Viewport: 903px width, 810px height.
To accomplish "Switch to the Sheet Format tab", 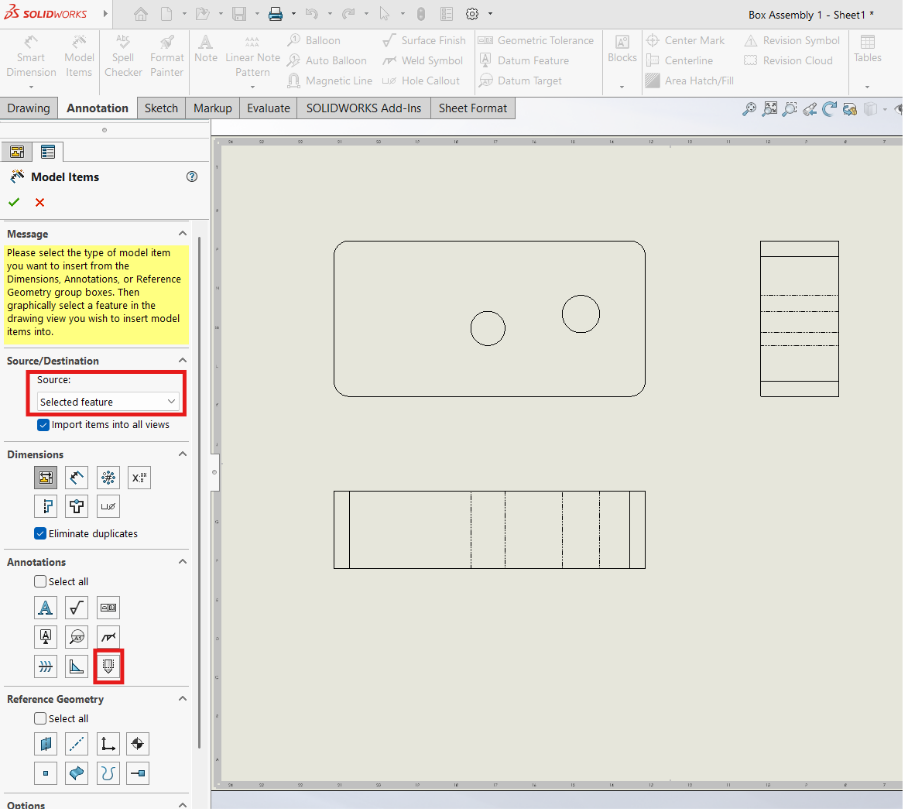I will [x=473, y=108].
